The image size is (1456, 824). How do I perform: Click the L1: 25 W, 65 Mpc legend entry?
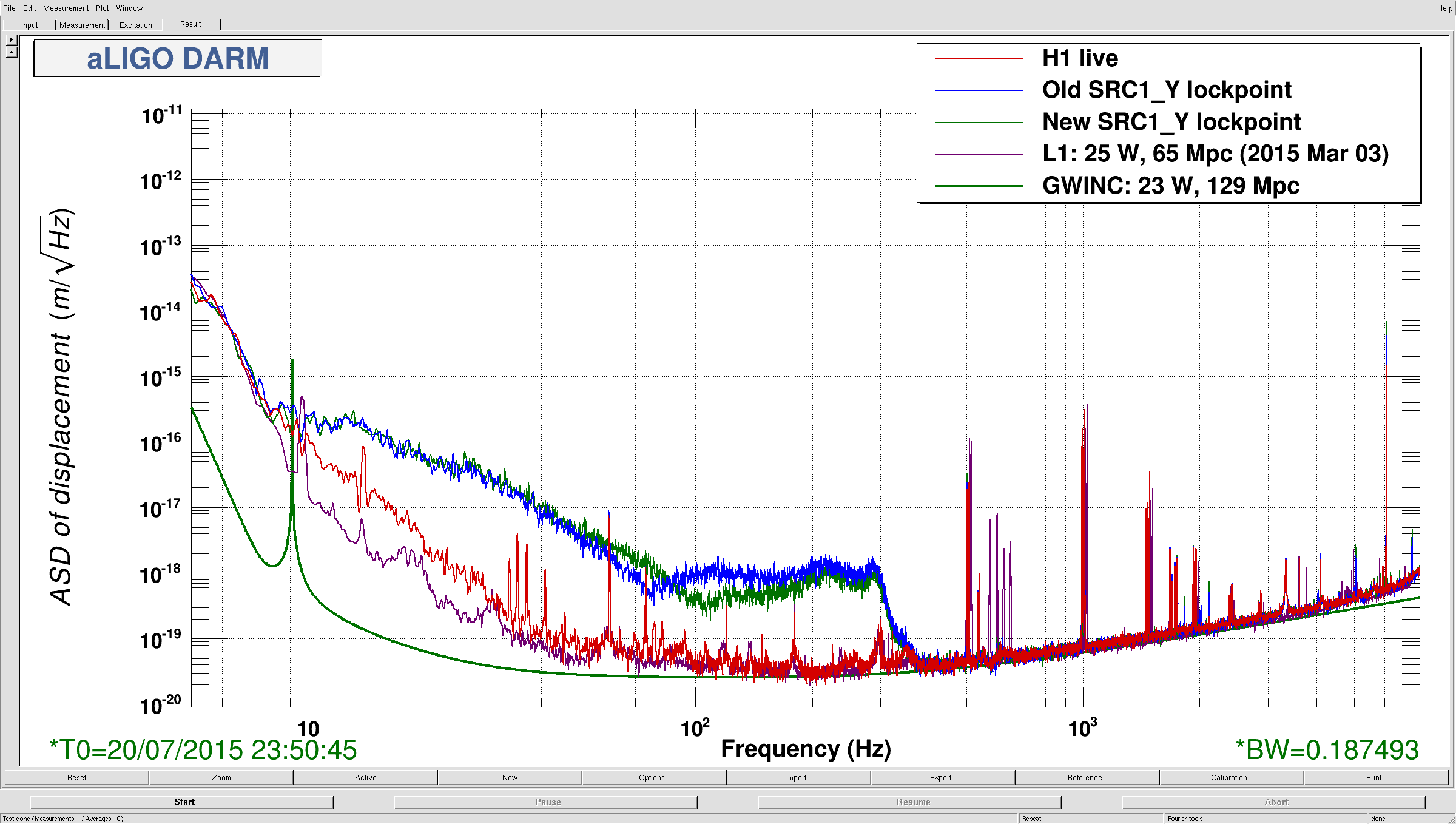point(1215,154)
